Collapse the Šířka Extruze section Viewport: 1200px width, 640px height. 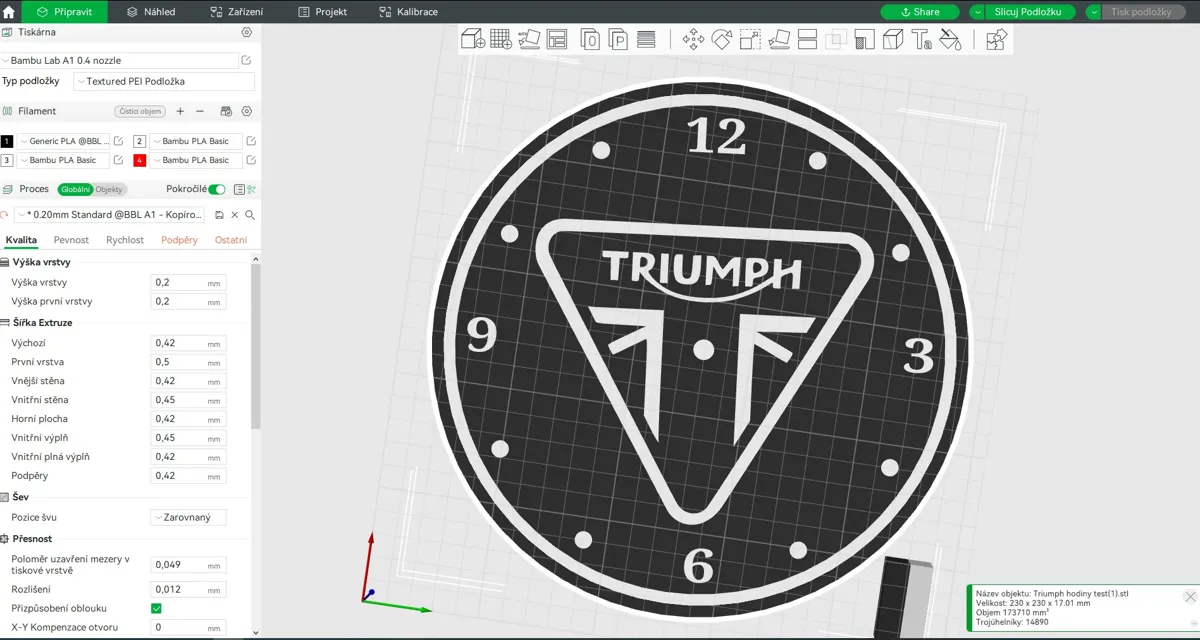[x=42, y=323]
